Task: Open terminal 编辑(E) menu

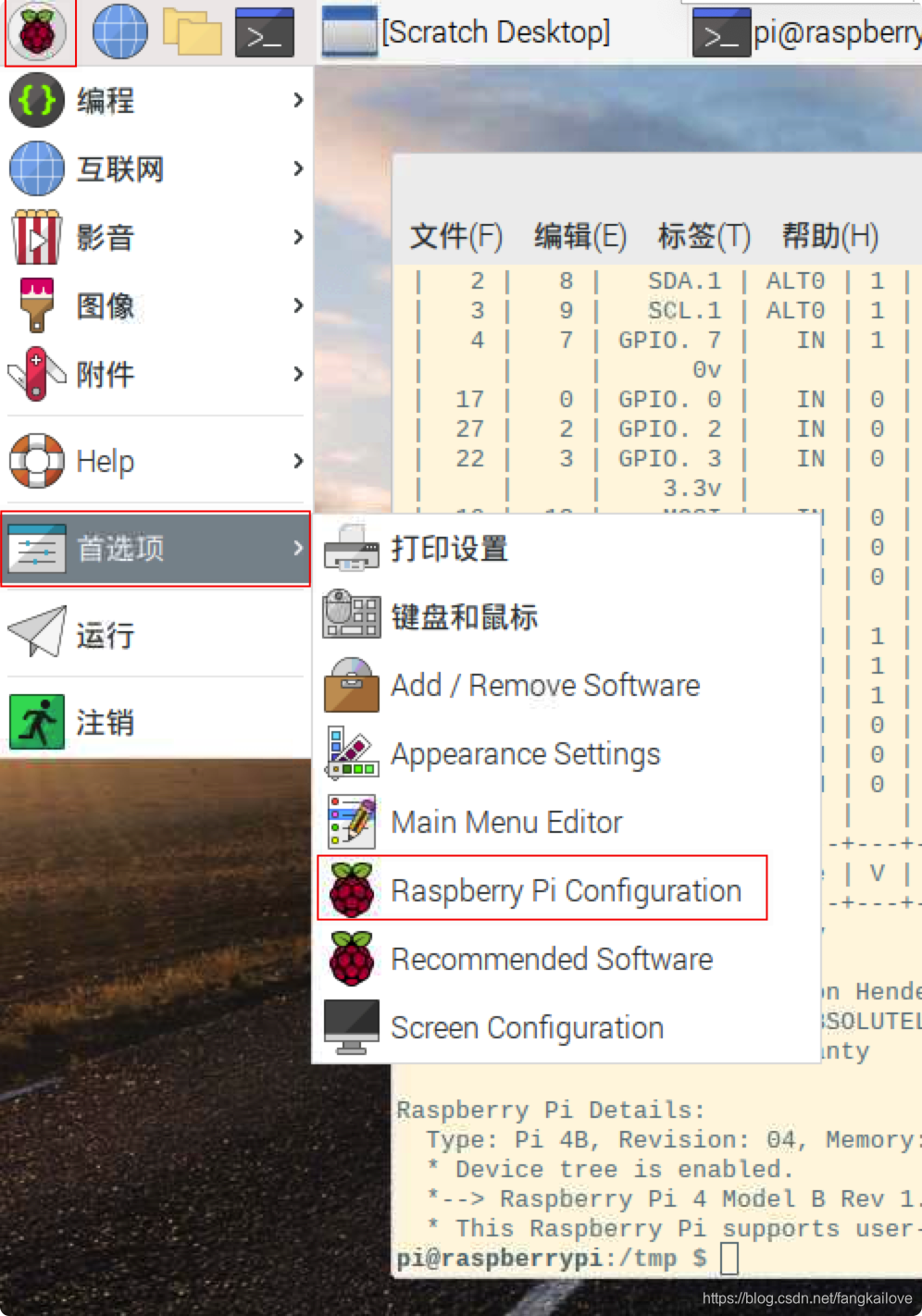Action: (x=580, y=237)
